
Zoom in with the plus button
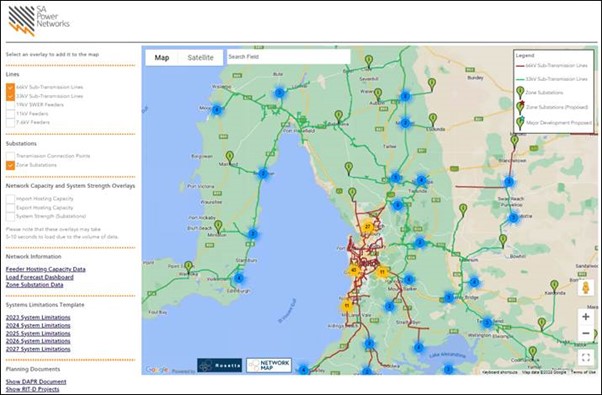click(585, 317)
